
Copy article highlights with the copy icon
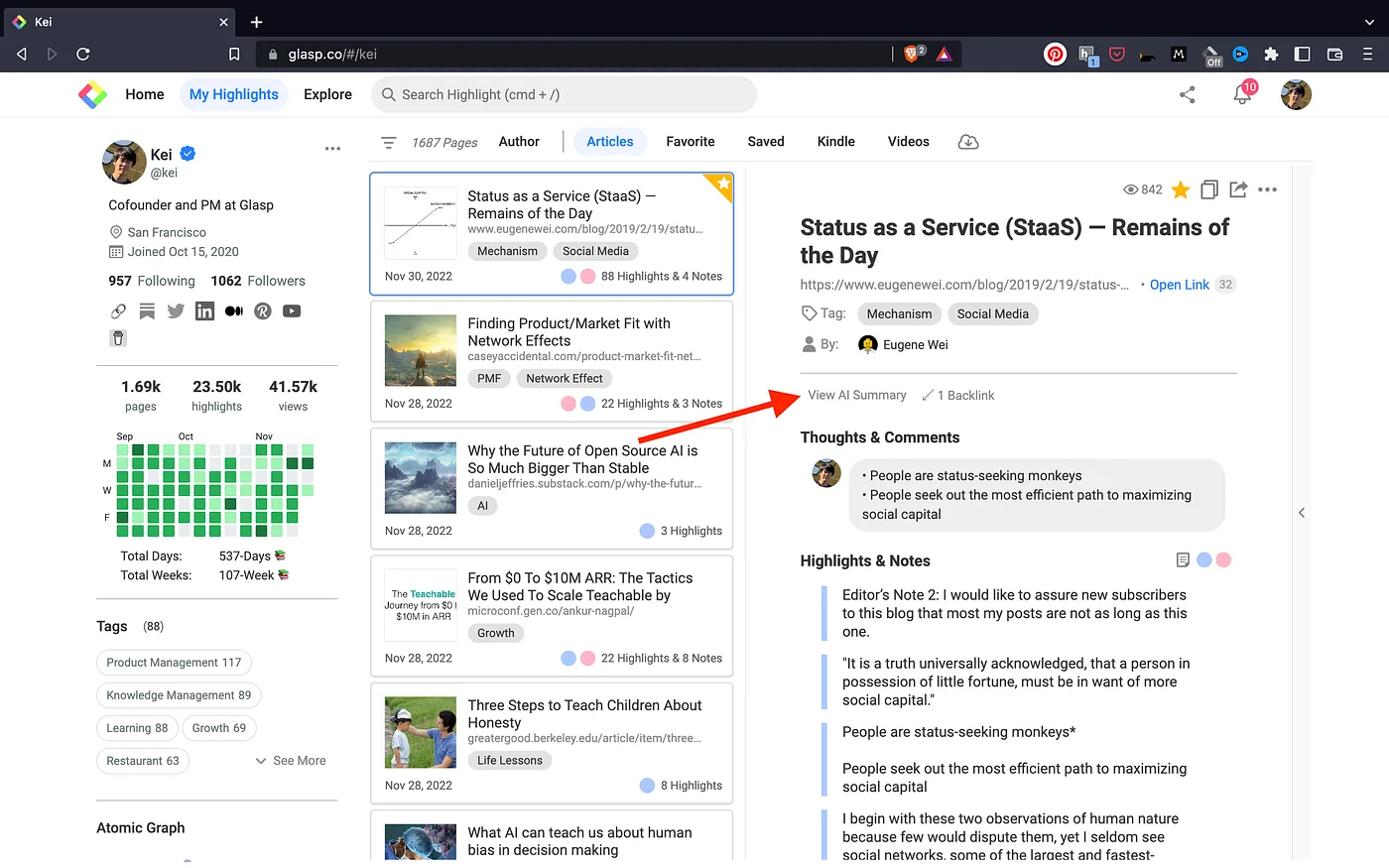coord(1209,189)
